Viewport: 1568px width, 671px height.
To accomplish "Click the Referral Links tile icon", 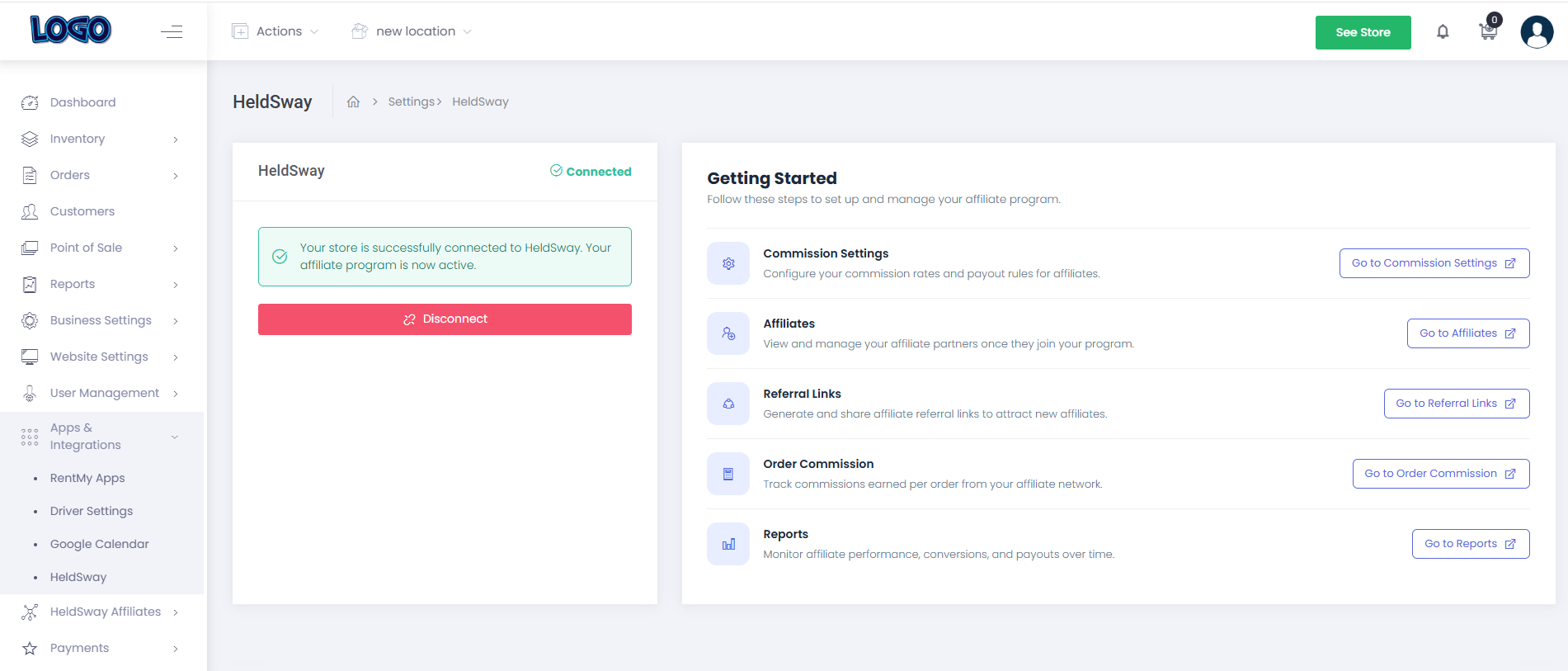I will click(728, 404).
